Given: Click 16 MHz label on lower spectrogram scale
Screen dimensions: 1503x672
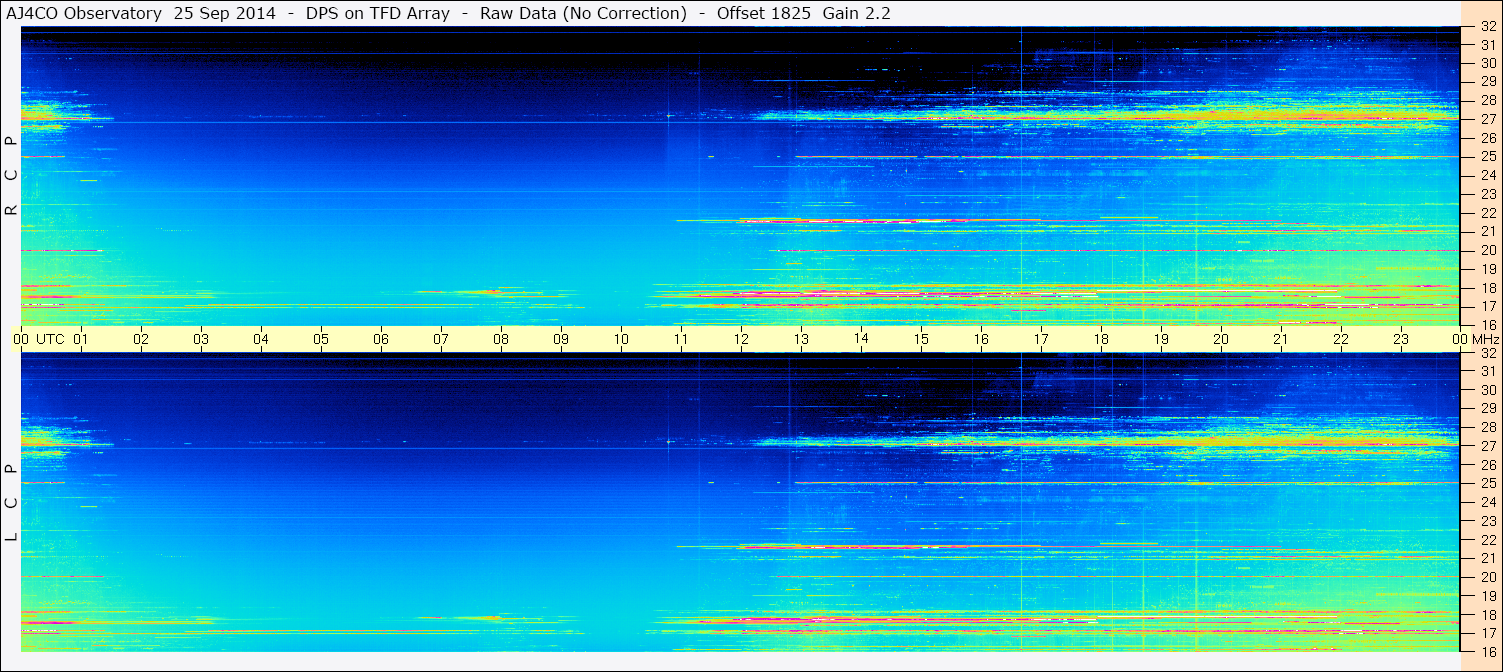Looking at the screenshot, I should pyautogui.click(x=1487, y=652).
